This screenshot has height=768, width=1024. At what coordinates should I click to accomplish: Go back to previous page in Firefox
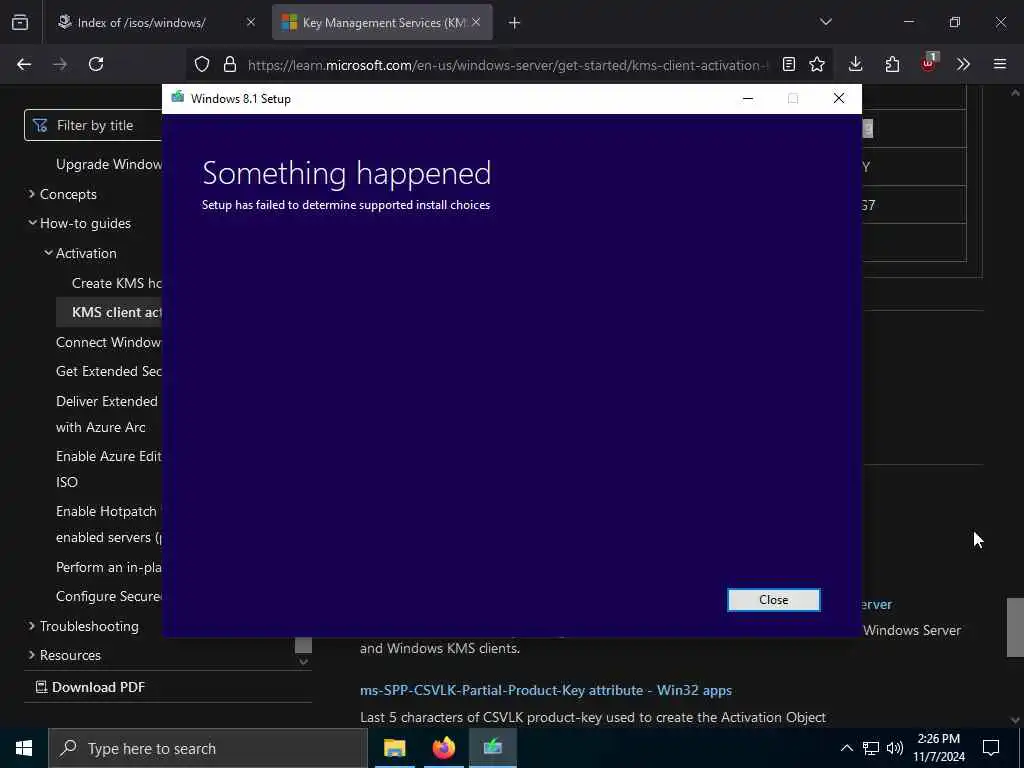(x=24, y=64)
